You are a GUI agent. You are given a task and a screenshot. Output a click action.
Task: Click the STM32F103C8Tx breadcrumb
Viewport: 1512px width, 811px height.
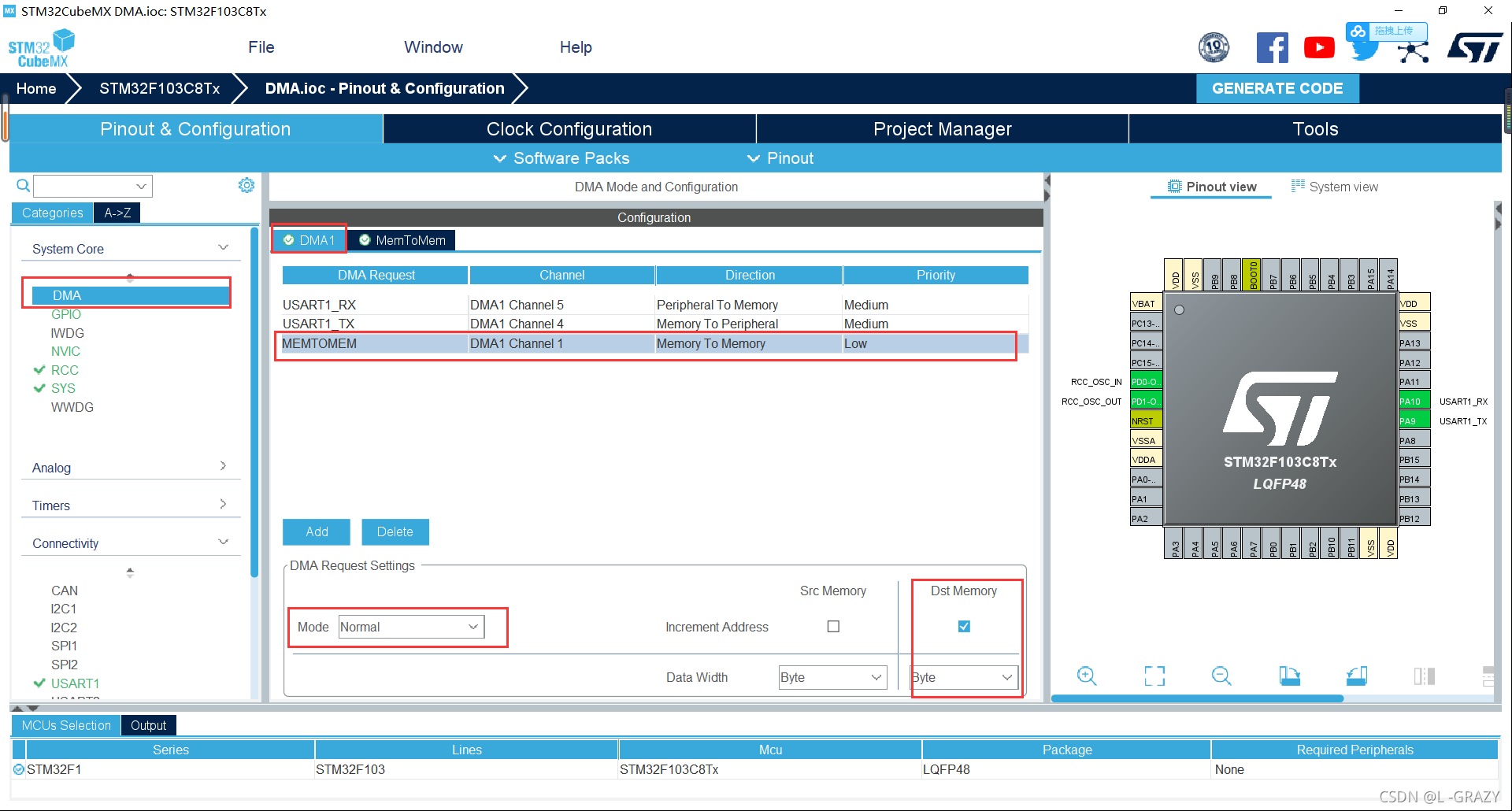[159, 88]
